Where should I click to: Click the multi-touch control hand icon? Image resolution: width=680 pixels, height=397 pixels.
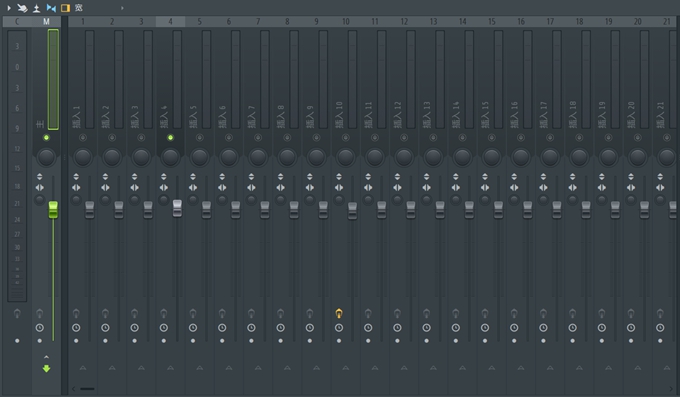22,8
